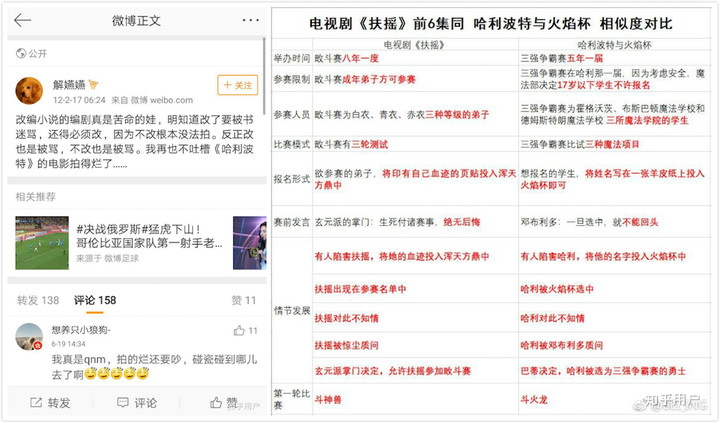This screenshot has width=720, height=423.
Task: Tap the globe icon next to 公开
Action: pos(21,54)
